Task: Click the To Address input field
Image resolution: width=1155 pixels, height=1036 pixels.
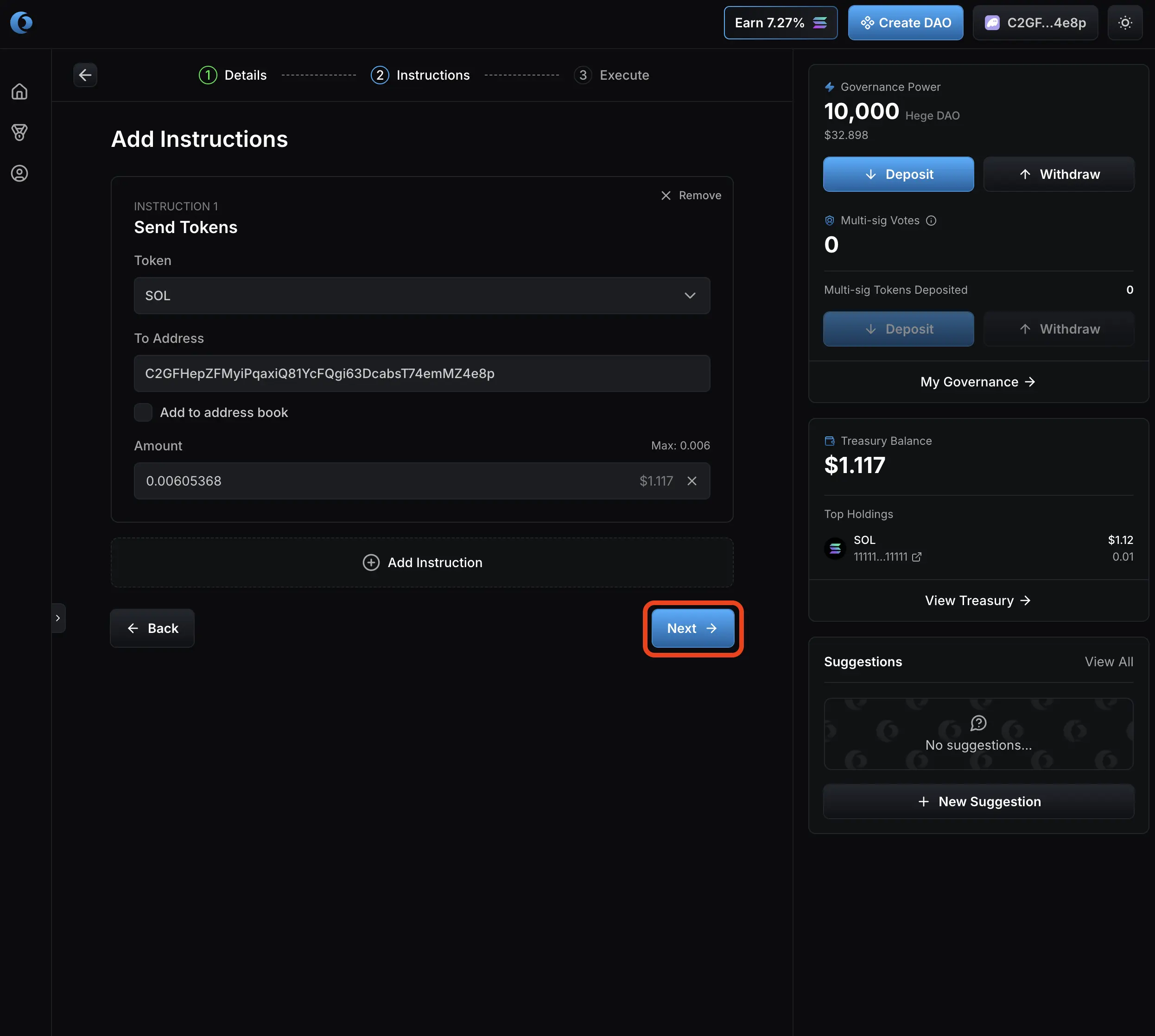Action: pyautogui.click(x=422, y=373)
